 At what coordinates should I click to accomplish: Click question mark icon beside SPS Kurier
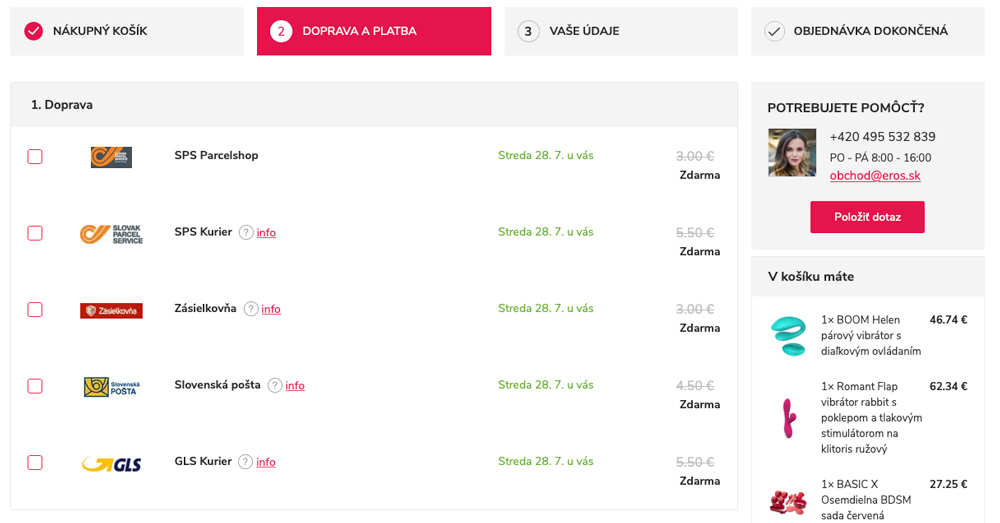click(x=246, y=233)
